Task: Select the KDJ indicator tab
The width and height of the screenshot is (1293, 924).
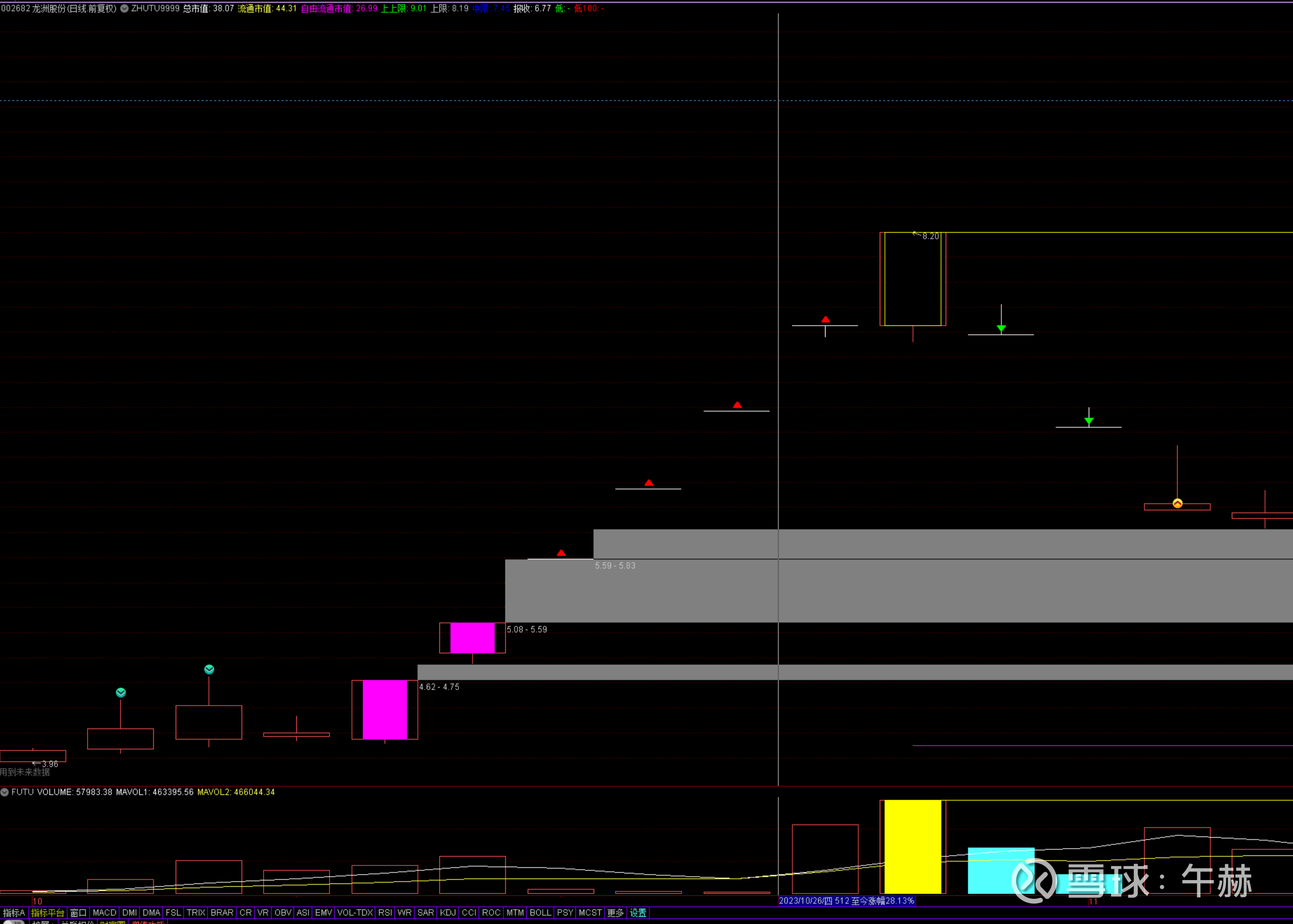Action: [x=448, y=913]
